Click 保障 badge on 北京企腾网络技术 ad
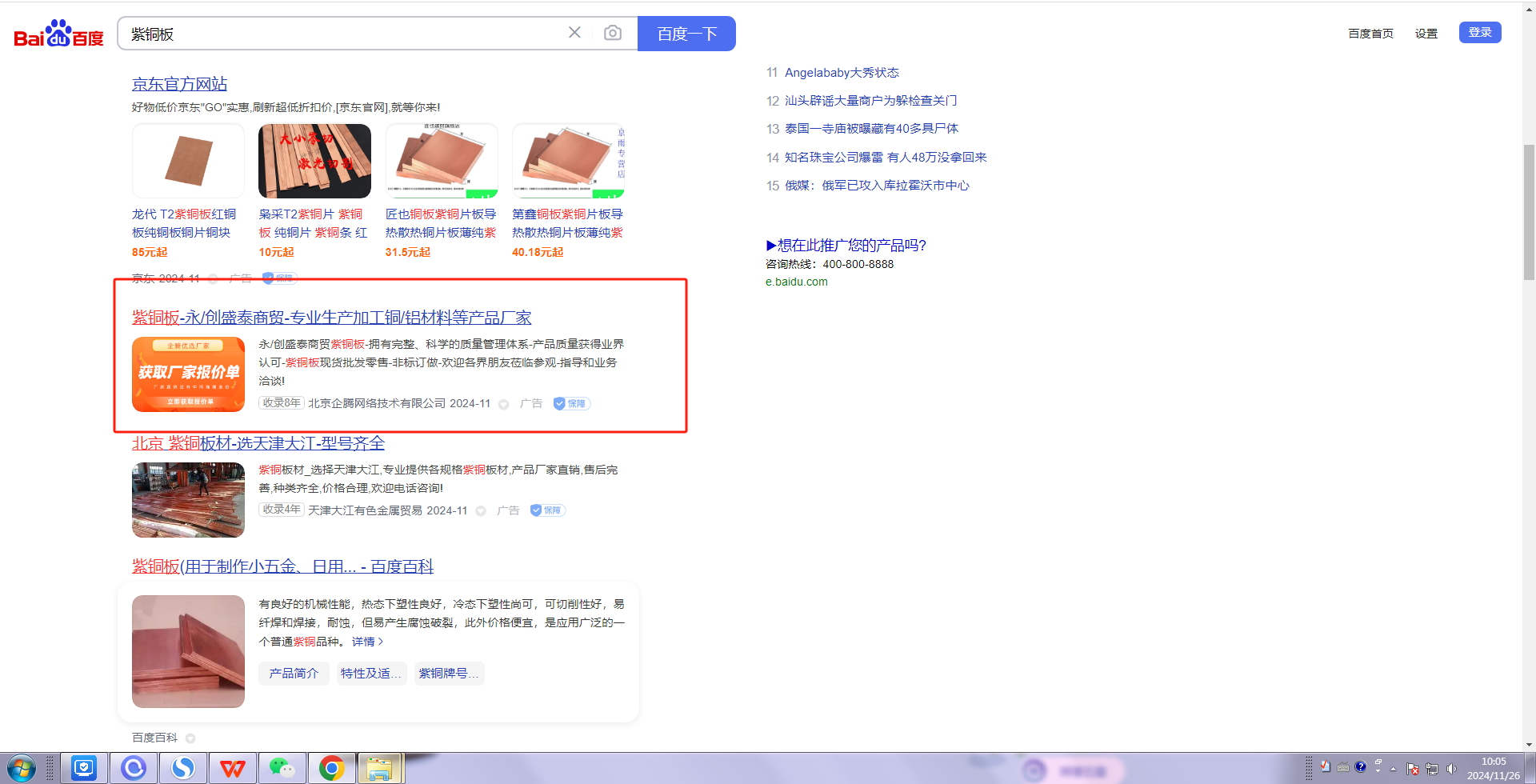1536x784 pixels. (x=571, y=404)
